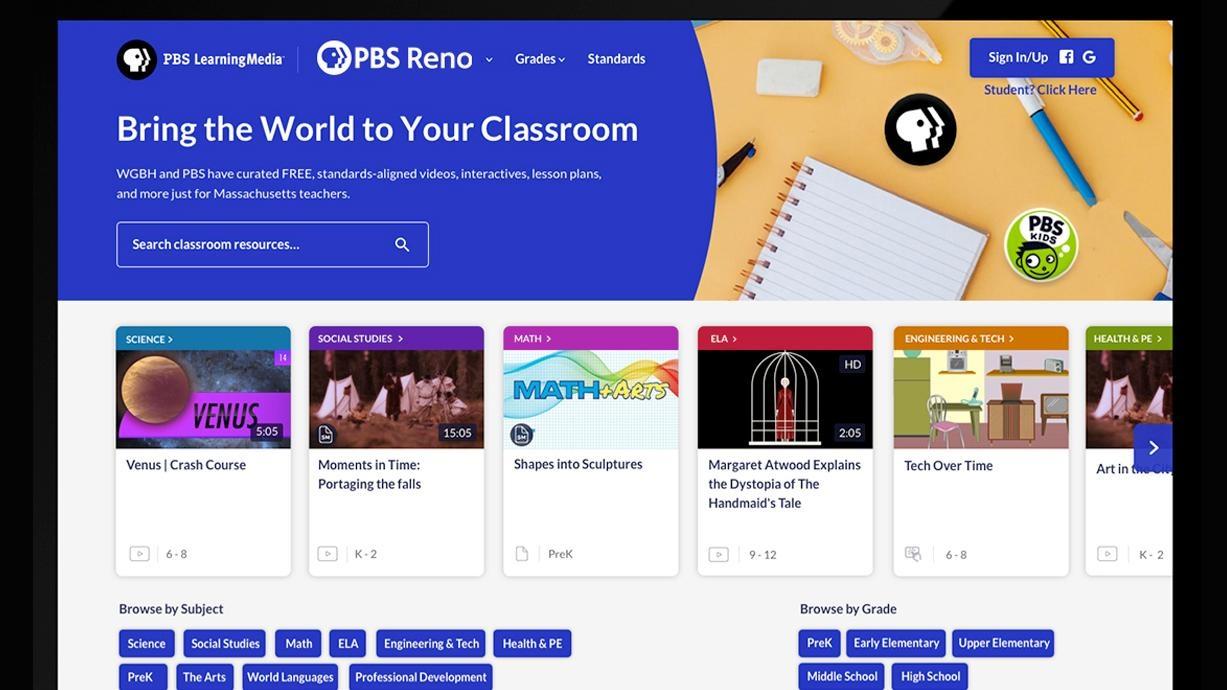Click the search magnifier icon

[x=402, y=245]
